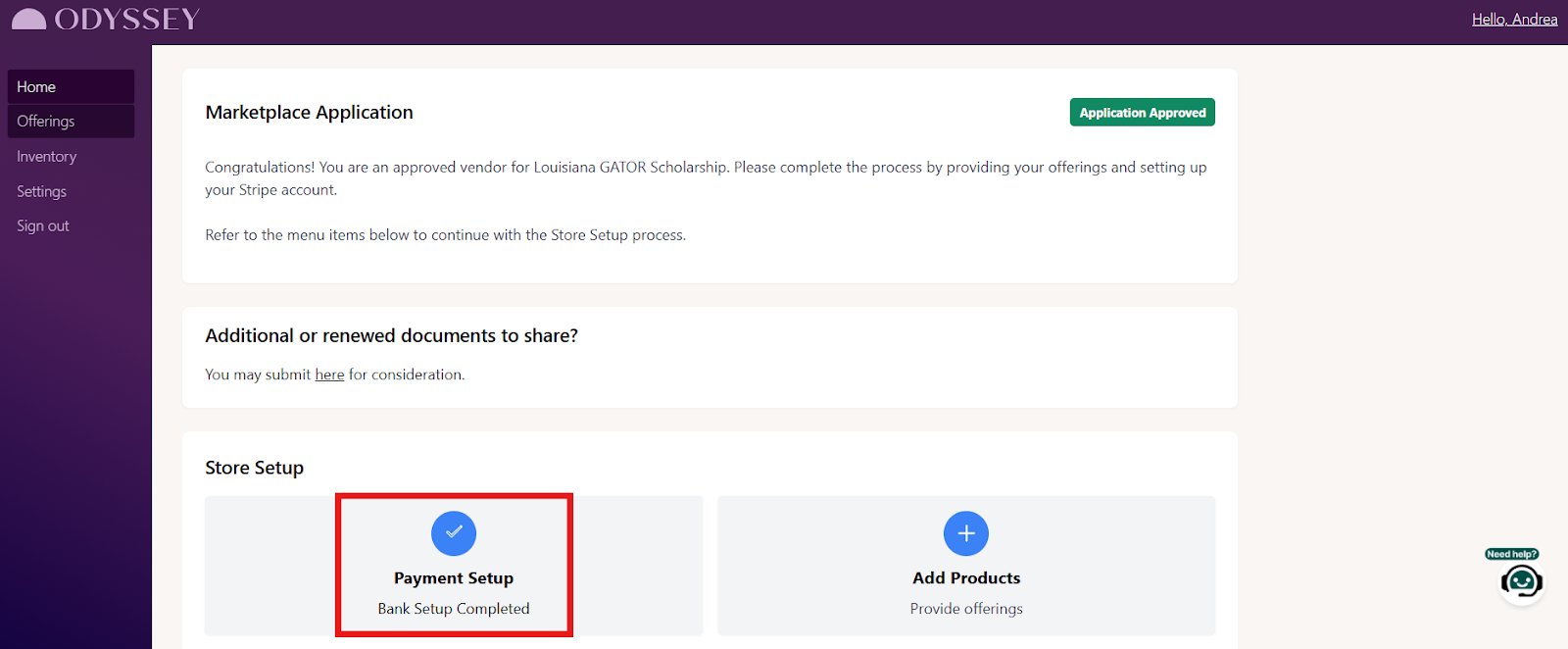Open Settings from the sidebar menu
Viewport: 1568px width, 649px height.
[x=41, y=191]
